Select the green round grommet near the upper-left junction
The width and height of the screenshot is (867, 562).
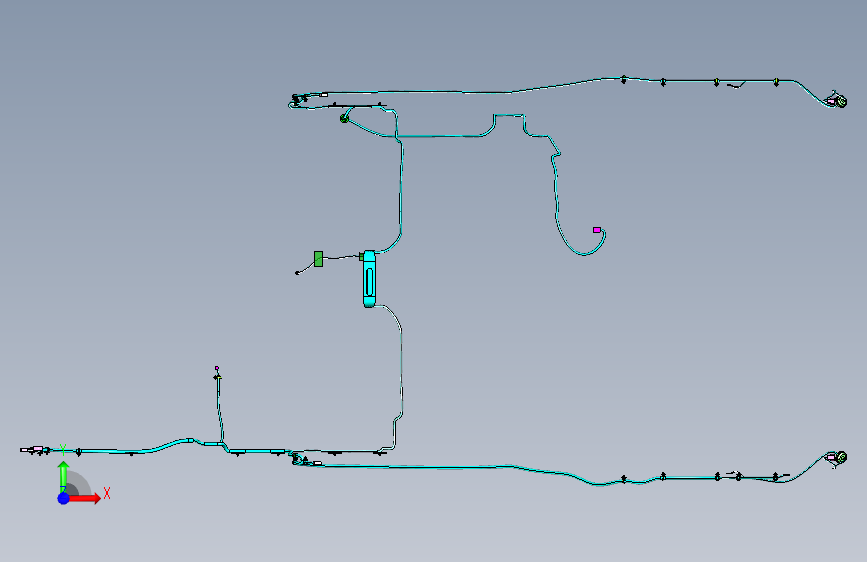(x=344, y=118)
